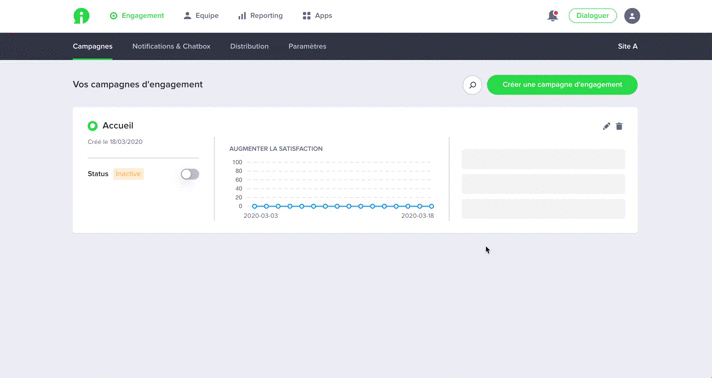The image size is (712, 378).
Task: Click the green circle icon beside Accueil
Action: point(93,126)
